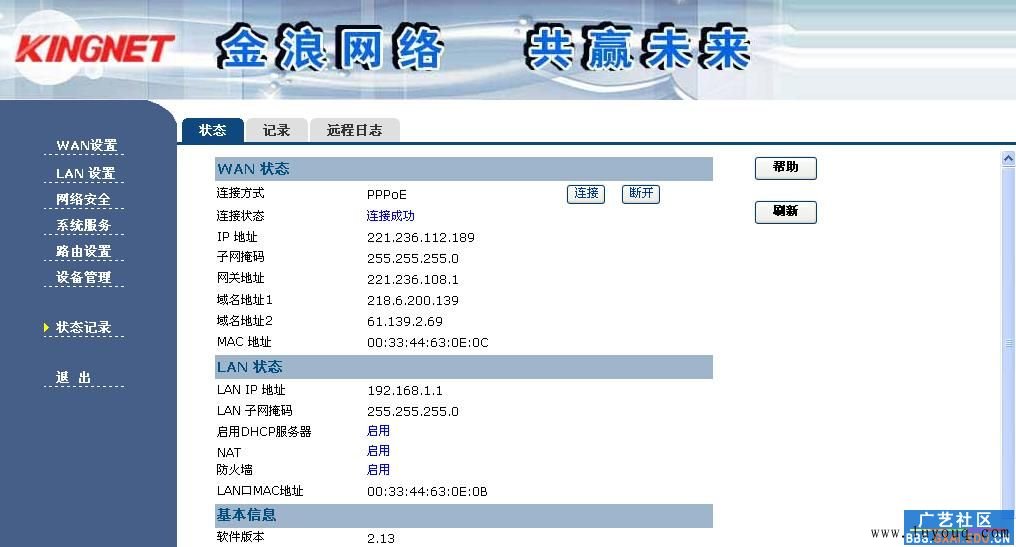Viewport: 1016px width, 547px height.
Task: Click 启用 value in the NAT row
Action: [x=378, y=451]
